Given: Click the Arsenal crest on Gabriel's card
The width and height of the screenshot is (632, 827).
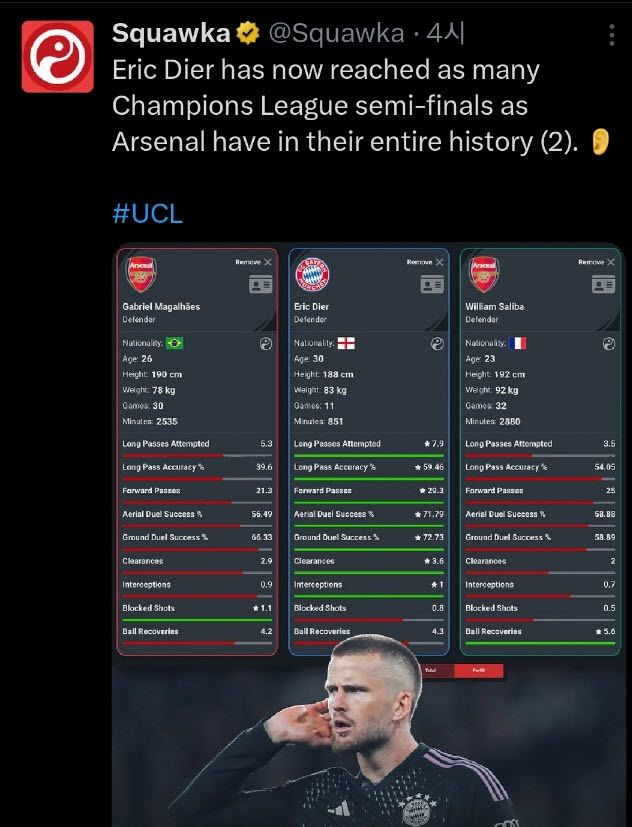Looking at the screenshot, I should click(x=141, y=274).
